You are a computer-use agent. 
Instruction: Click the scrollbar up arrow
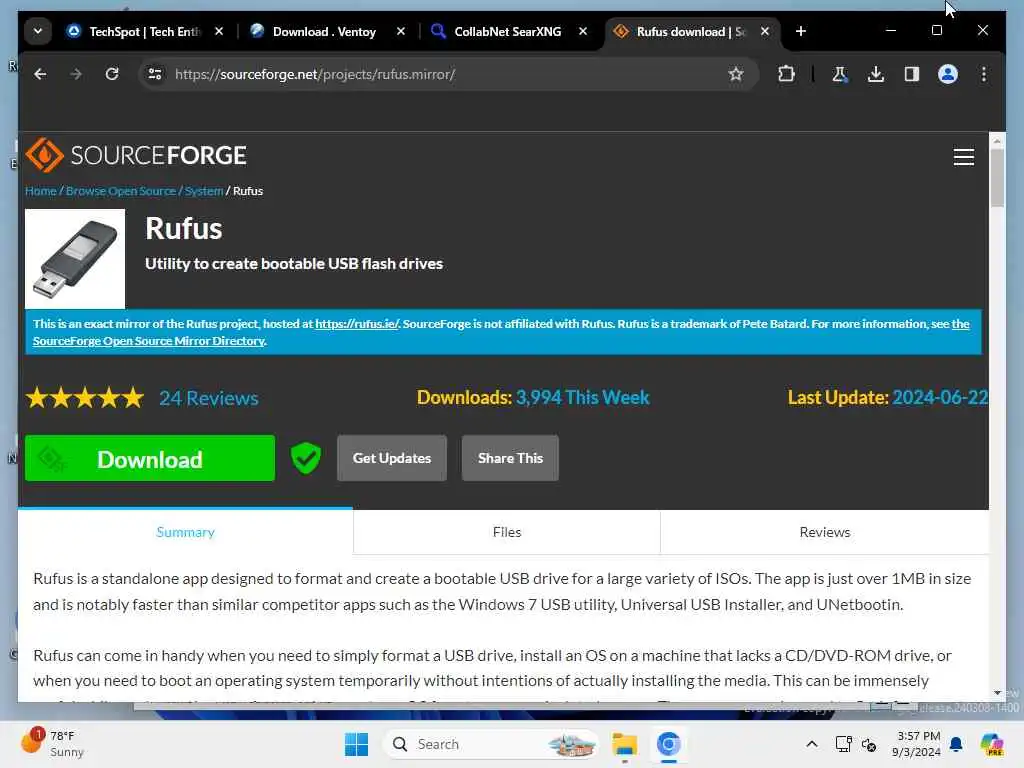(x=997, y=141)
